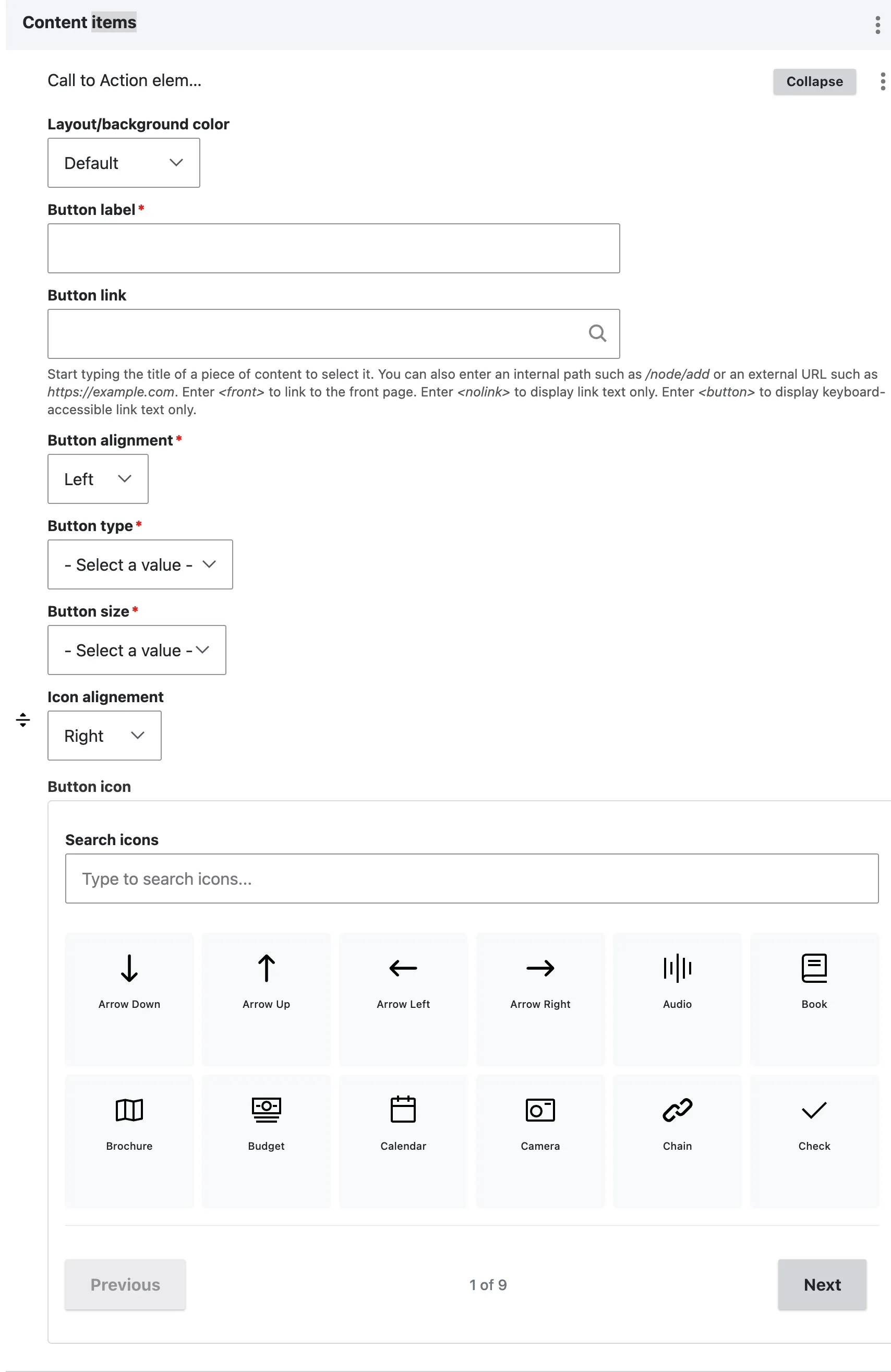Collapse the Call to Action element
The width and height of the screenshot is (891, 1372).
coord(814,81)
